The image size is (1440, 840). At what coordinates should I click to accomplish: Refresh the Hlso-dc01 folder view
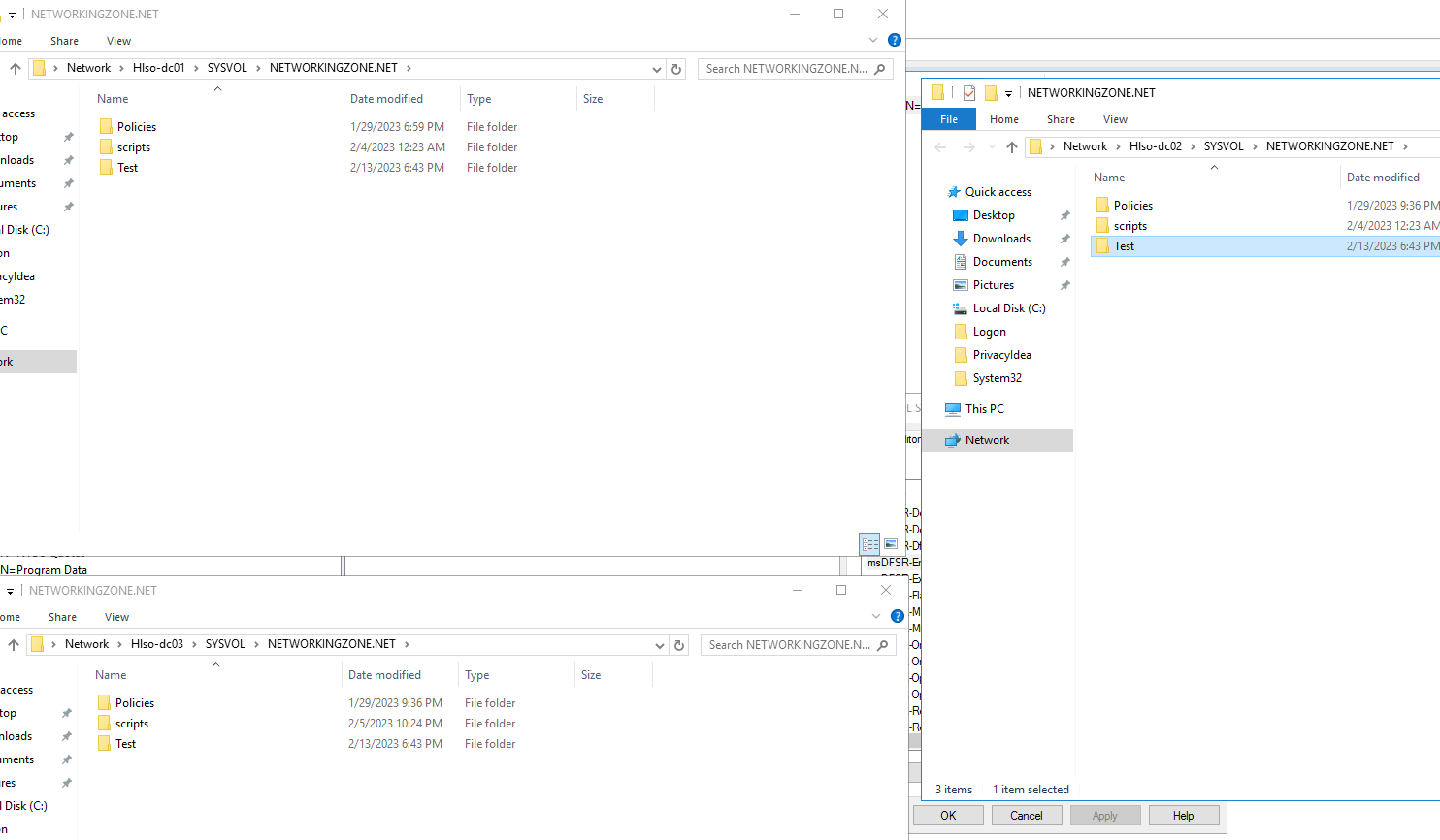[676, 68]
